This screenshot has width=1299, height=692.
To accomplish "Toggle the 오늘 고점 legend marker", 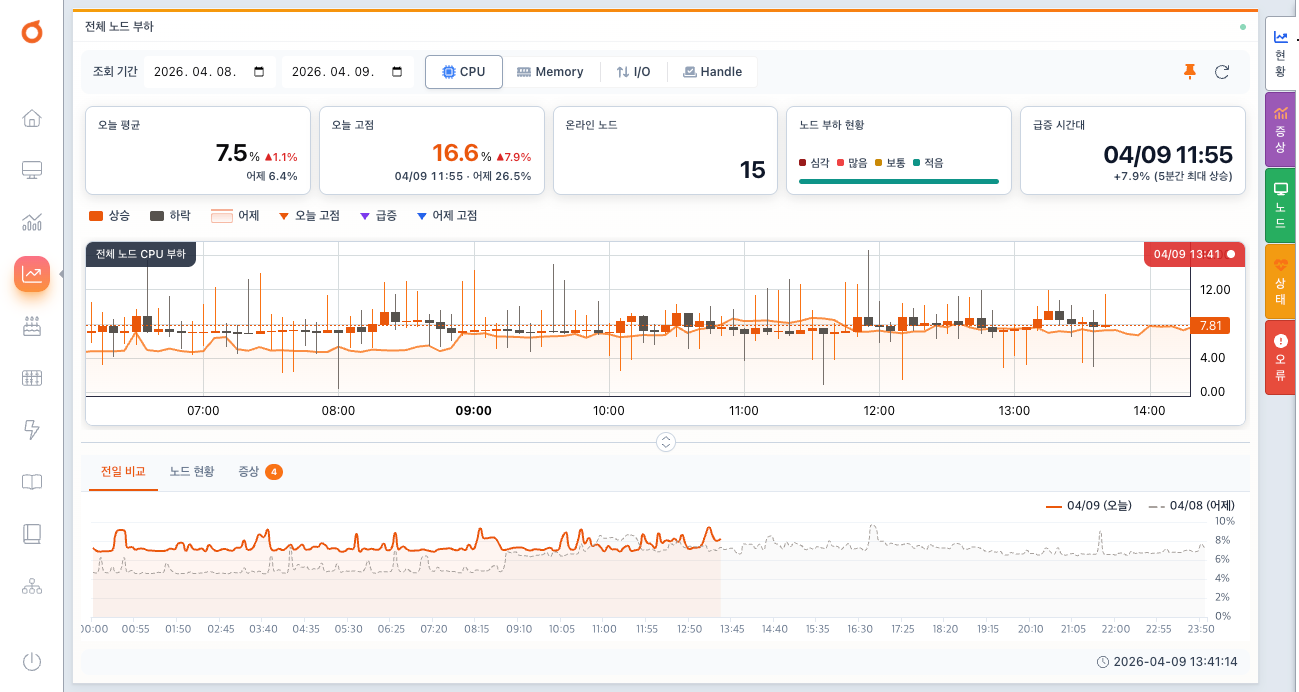I will pyautogui.click(x=309, y=216).
